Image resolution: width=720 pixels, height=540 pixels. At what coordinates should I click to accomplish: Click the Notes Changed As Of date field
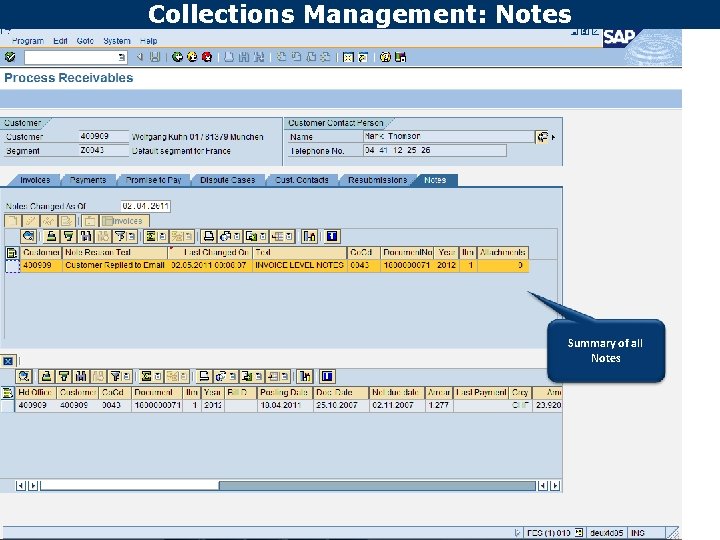point(146,206)
